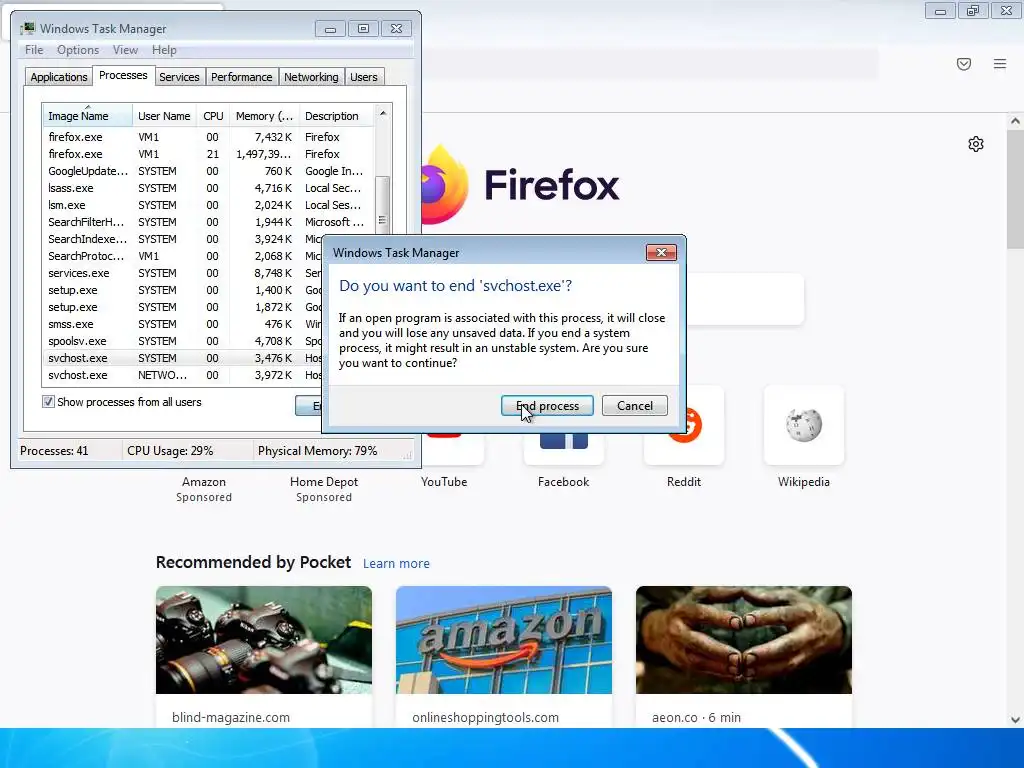The image size is (1024, 768).
Task: Sort processes by Image Name column
Action: click(x=88, y=116)
